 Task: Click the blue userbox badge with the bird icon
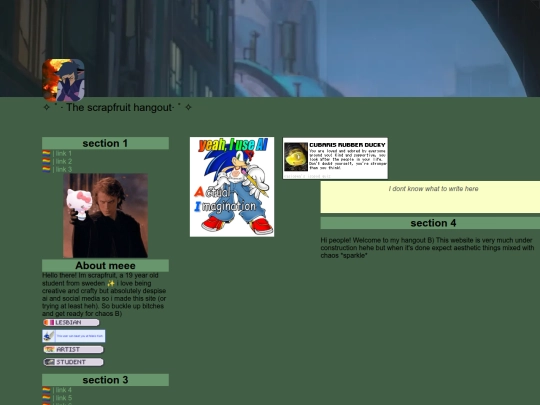(74, 336)
